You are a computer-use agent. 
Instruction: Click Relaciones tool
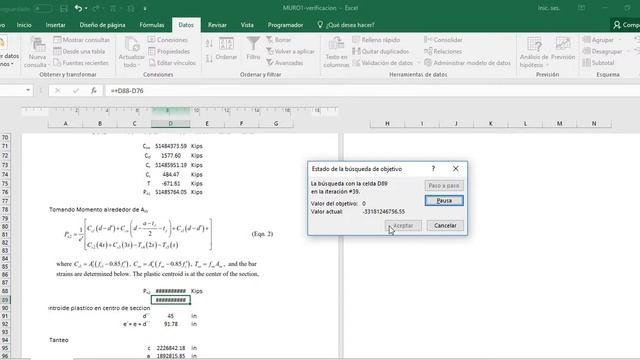pos(443,51)
